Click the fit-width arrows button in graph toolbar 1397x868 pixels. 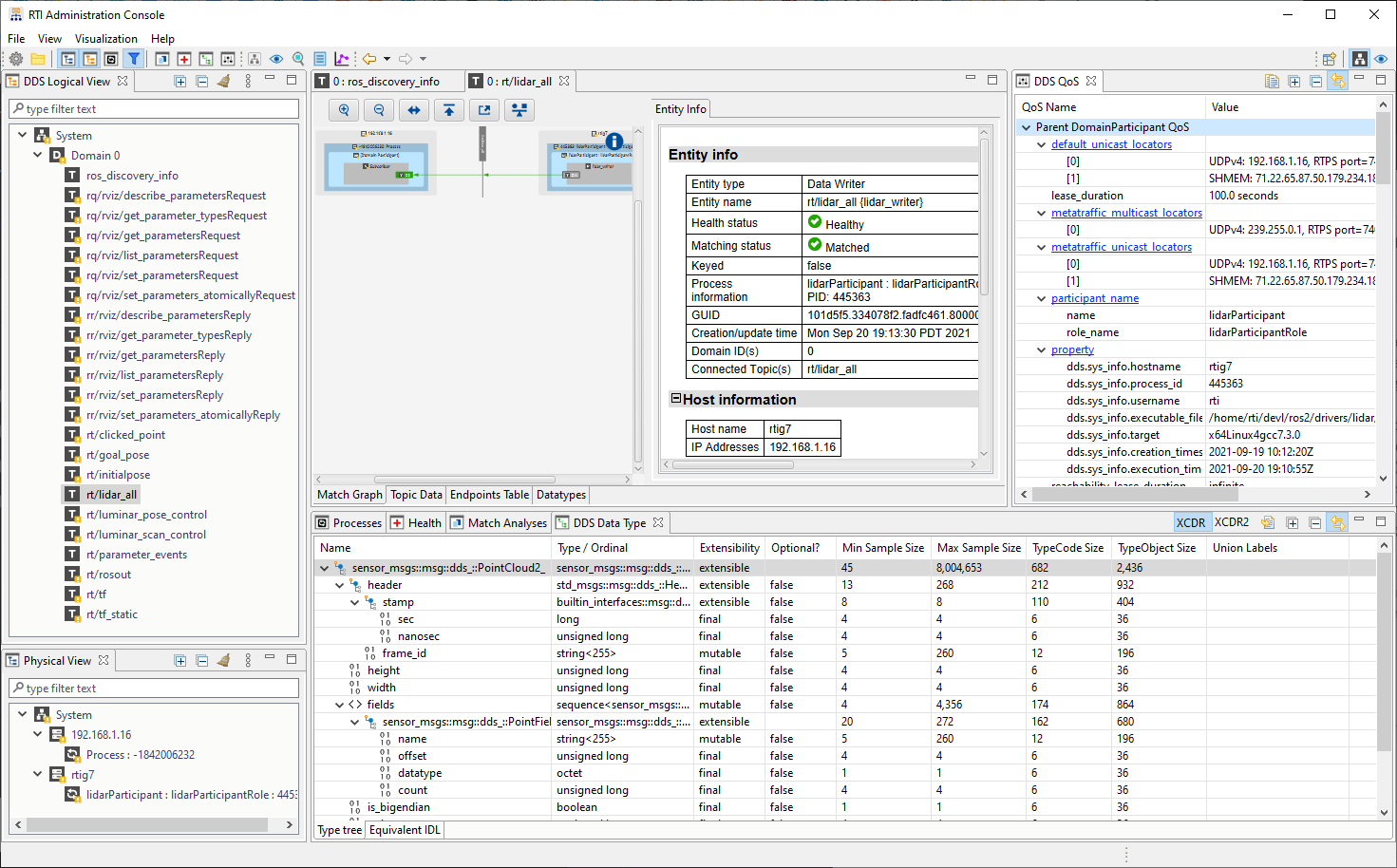pos(414,110)
